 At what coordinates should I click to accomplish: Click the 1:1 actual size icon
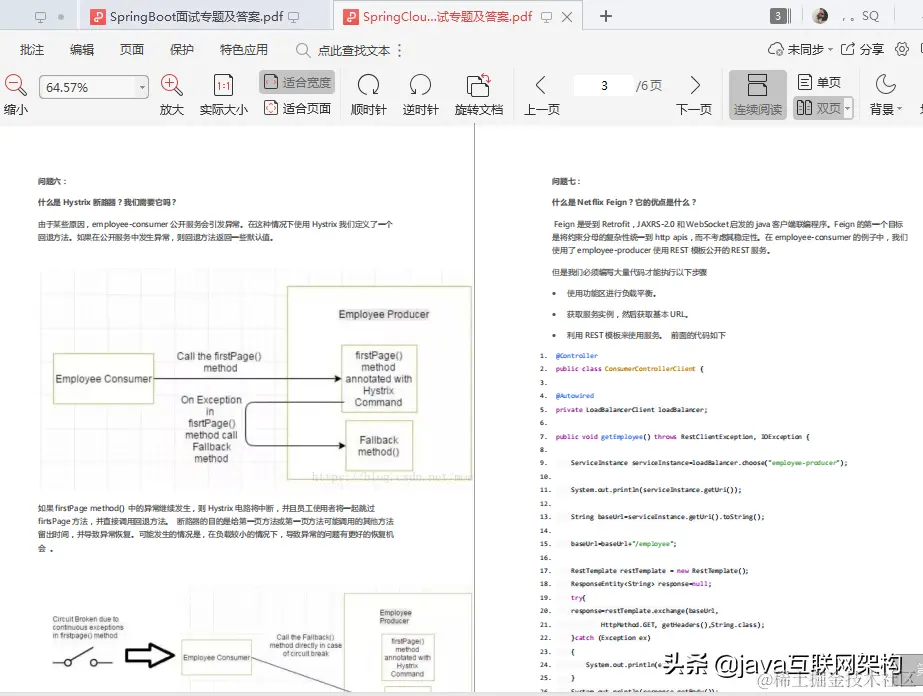[225, 86]
